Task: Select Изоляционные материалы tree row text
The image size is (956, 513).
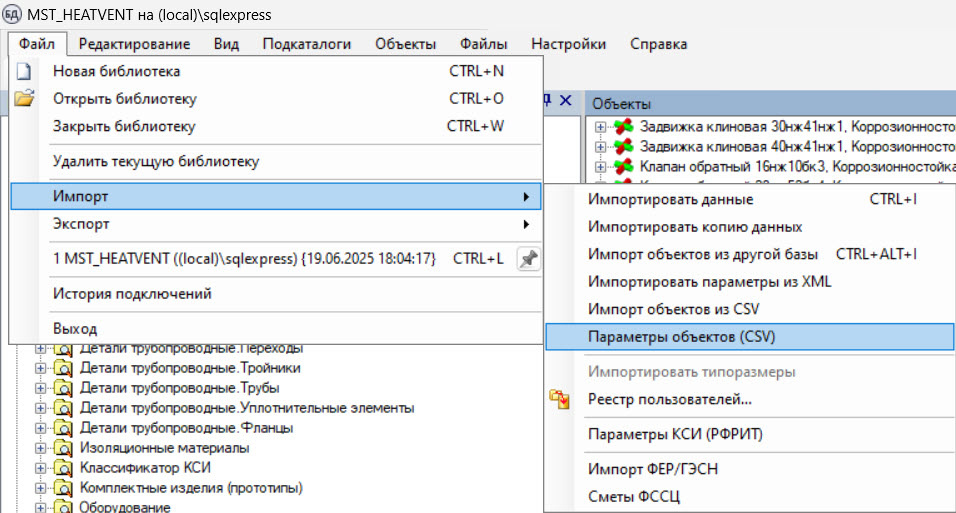Action: tap(165, 448)
